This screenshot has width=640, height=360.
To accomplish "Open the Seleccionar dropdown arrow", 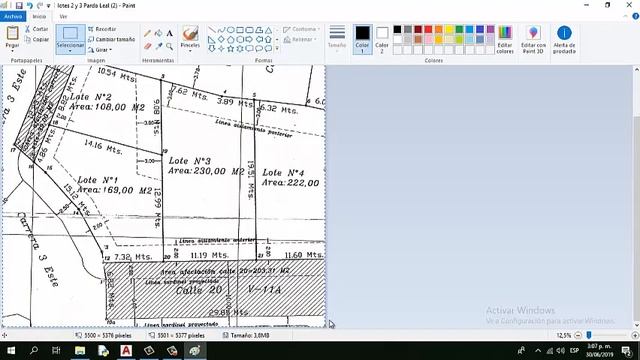I will click(70, 51).
